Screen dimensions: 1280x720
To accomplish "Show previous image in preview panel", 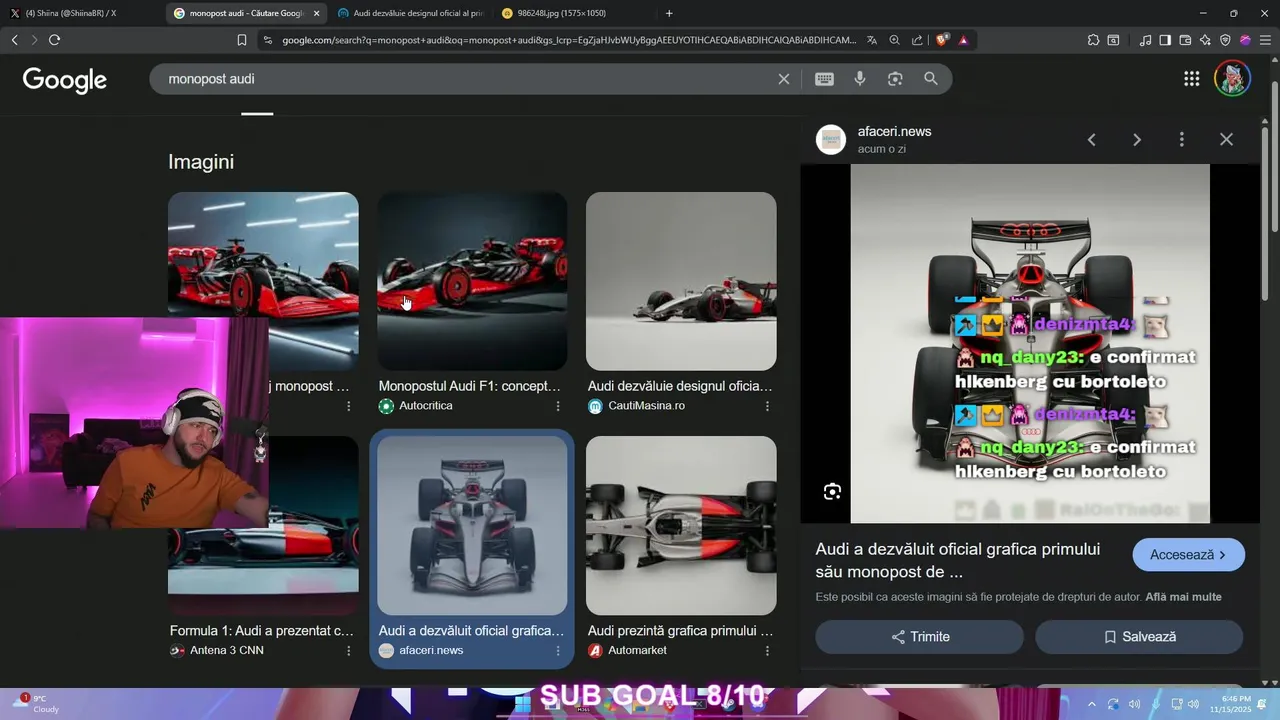I will (1091, 140).
